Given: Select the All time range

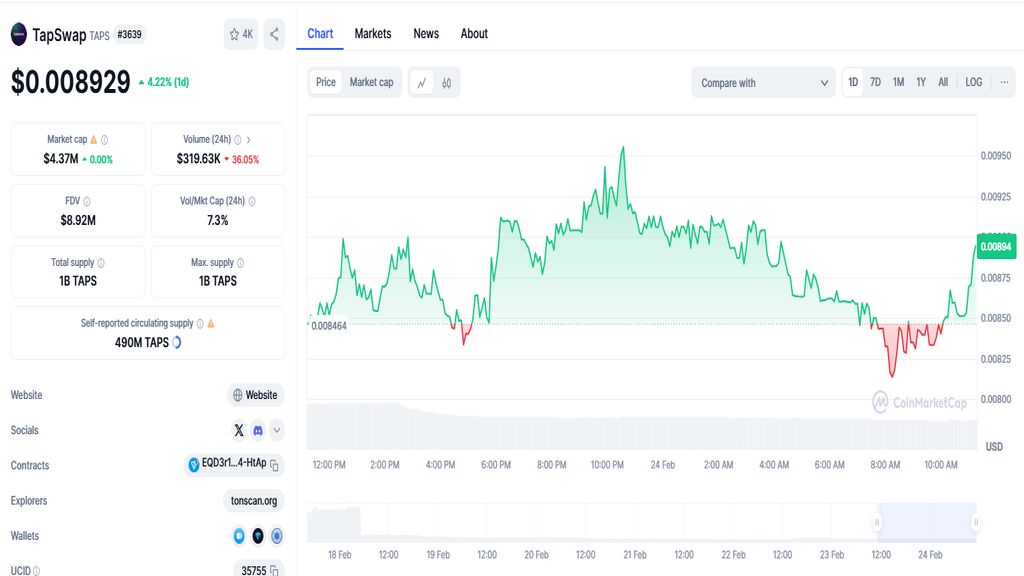Looking at the screenshot, I should coord(943,82).
